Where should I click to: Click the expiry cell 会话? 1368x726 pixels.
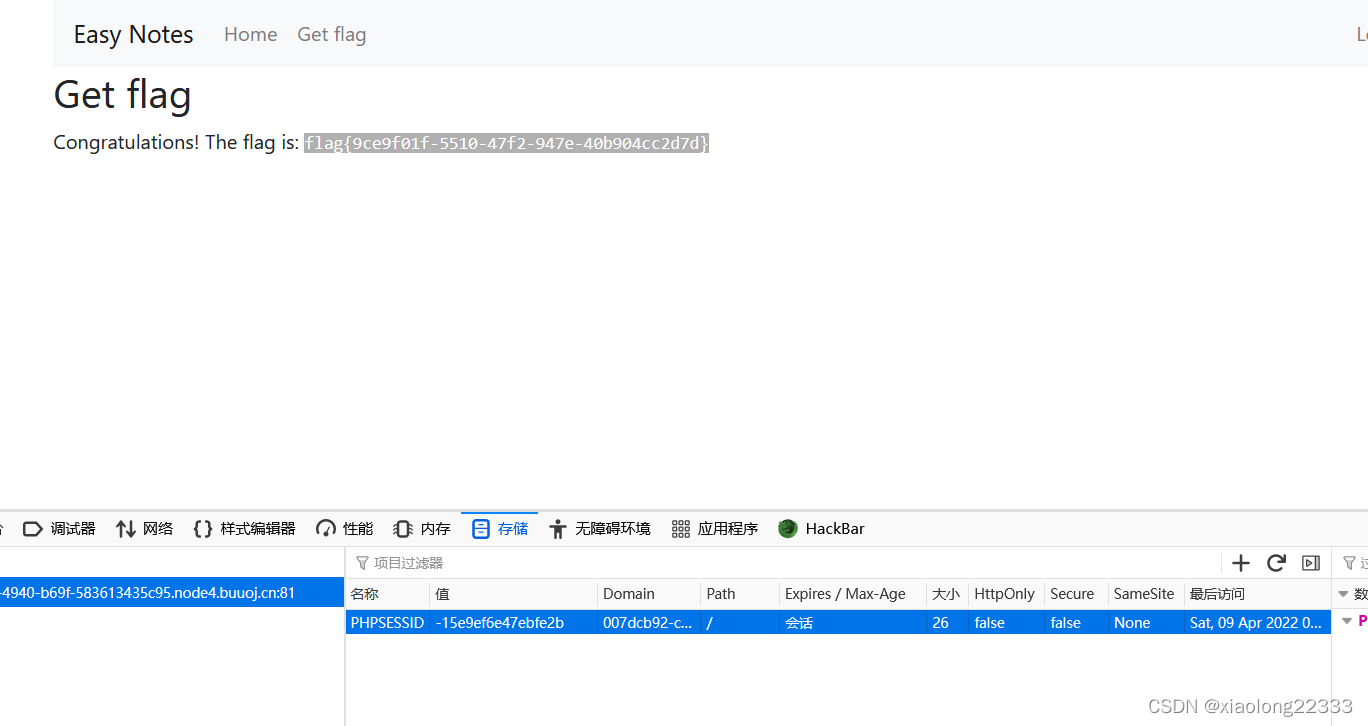click(853, 622)
